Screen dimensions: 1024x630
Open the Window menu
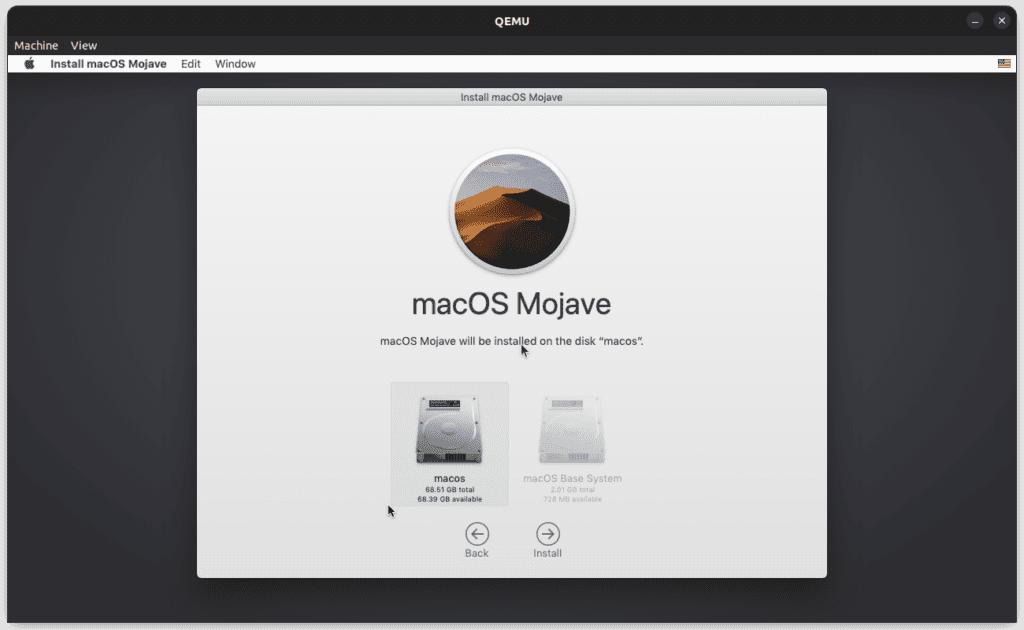pyautogui.click(x=235, y=64)
